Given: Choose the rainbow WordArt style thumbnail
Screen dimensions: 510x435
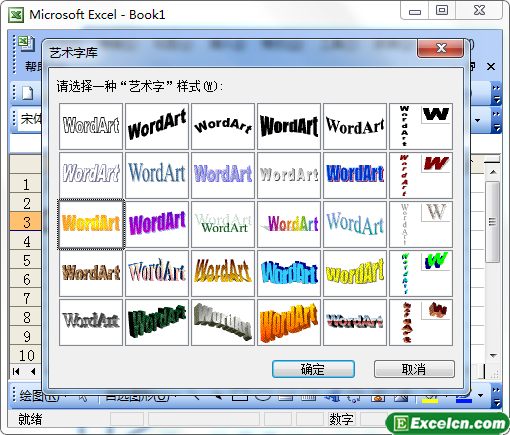Looking at the screenshot, I should tap(289, 224).
